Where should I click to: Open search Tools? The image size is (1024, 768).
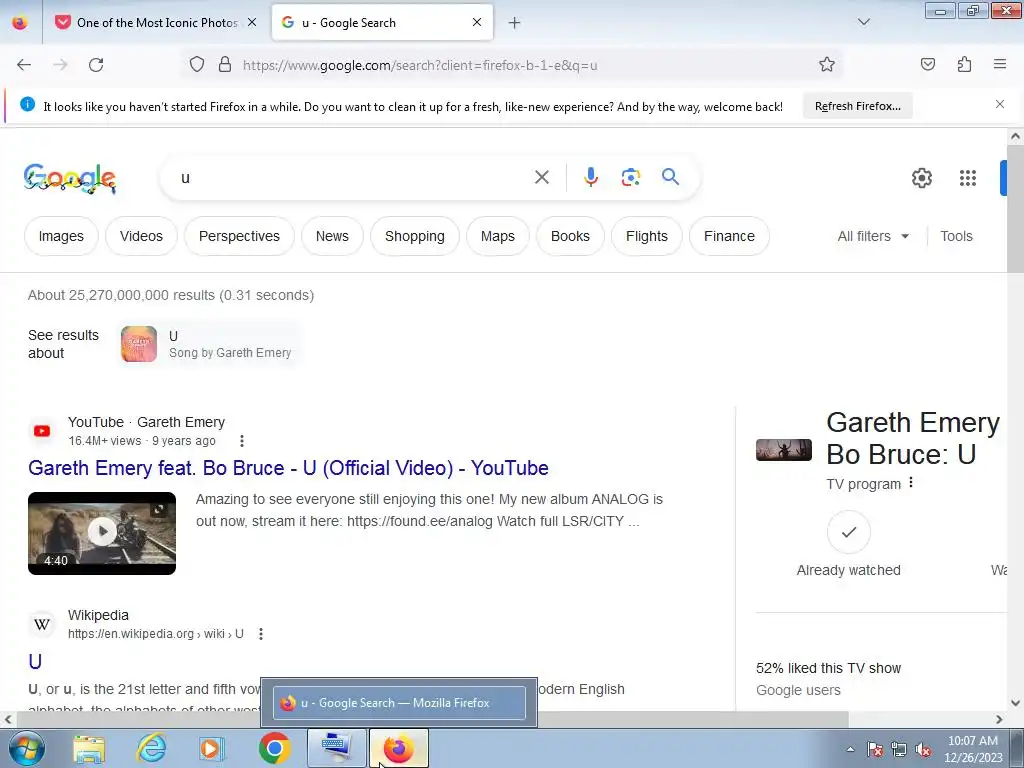956,236
